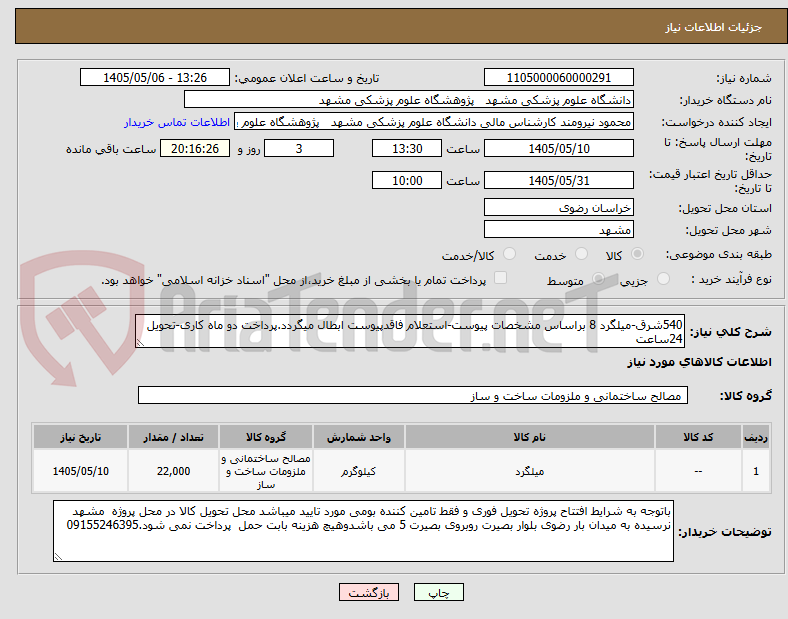Click the گروه کالا field مصالح ساختمانی

pyautogui.click(x=413, y=395)
